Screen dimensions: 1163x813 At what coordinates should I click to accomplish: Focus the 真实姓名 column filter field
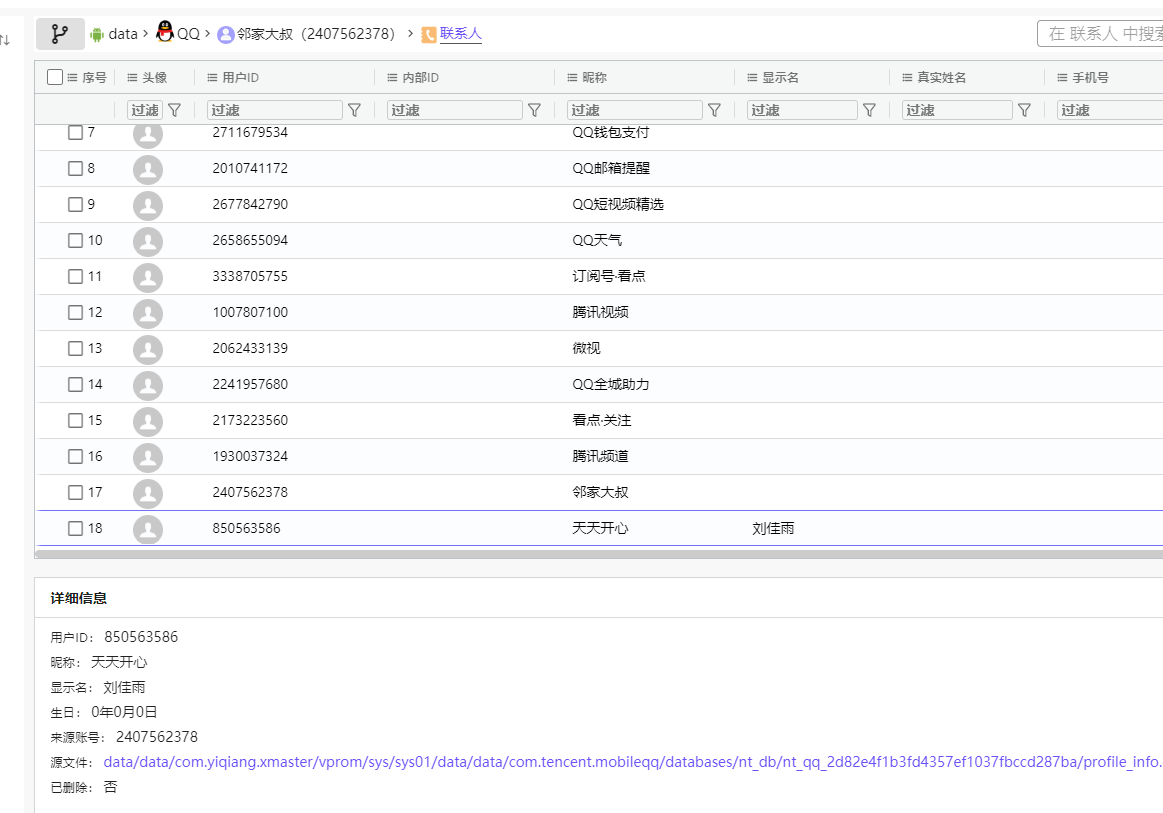point(957,110)
